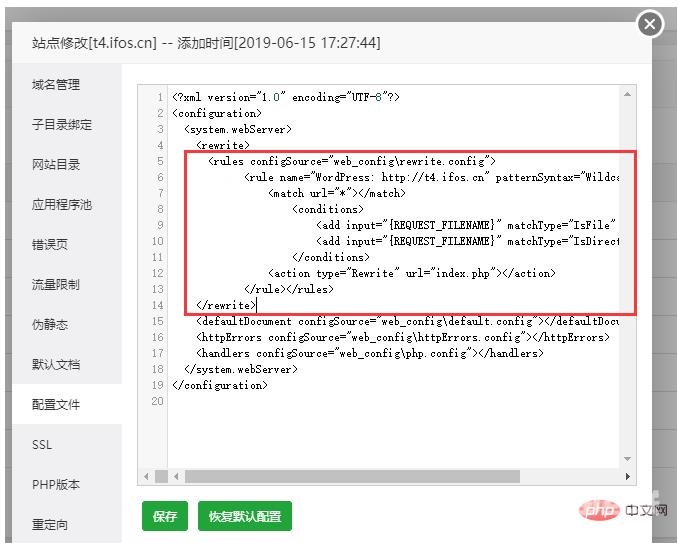Close the site modification dialog

(x=650, y=24)
